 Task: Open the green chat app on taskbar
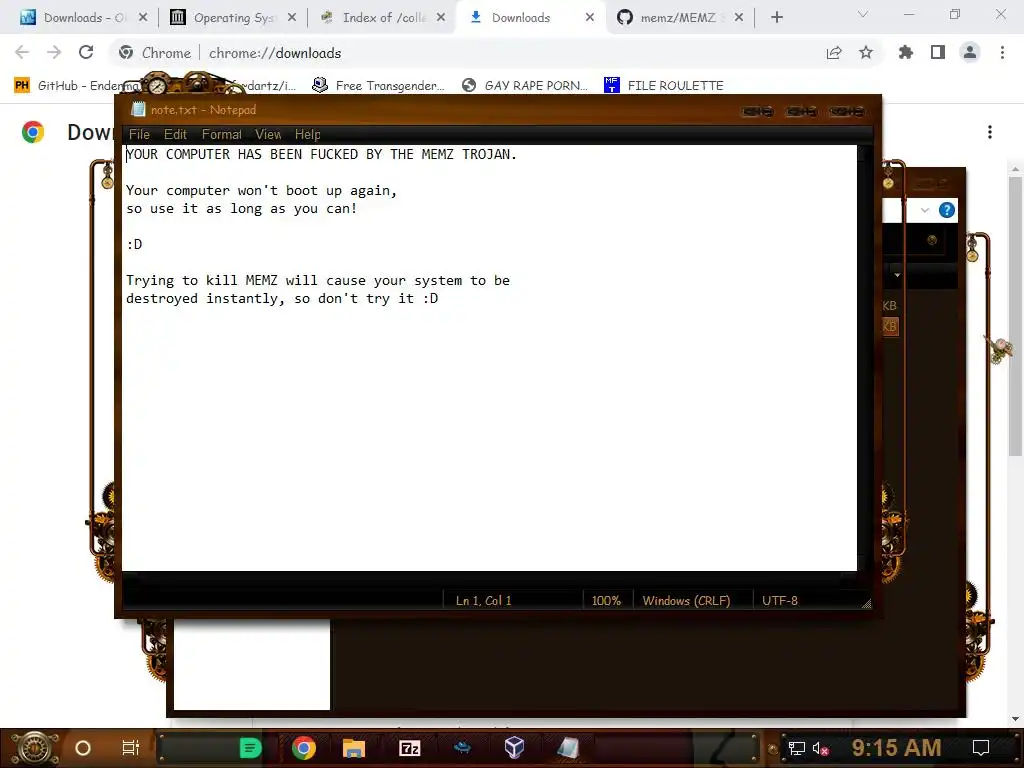coord(250,748)
